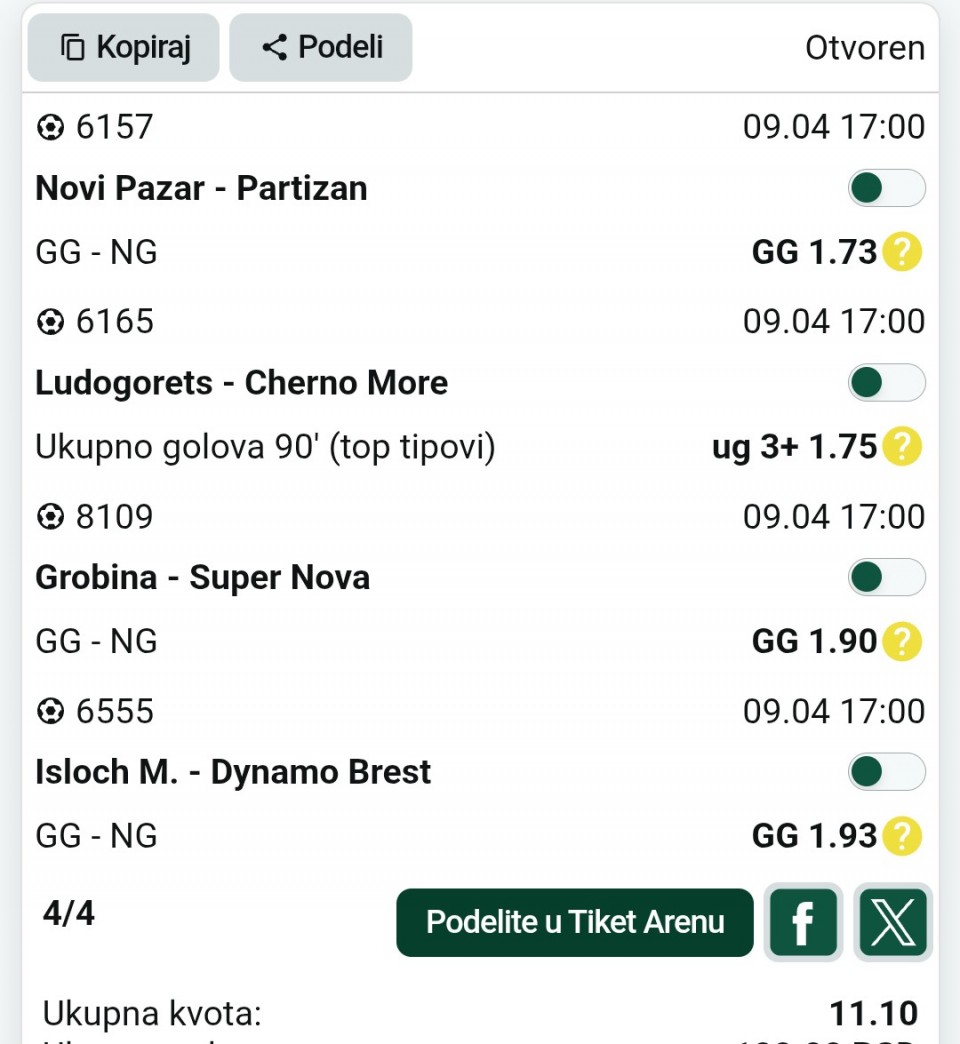Select the Isloch M. - Dynamo Brest match
This screenshot has width=960, height=1044.
click(x=233, y=772)
